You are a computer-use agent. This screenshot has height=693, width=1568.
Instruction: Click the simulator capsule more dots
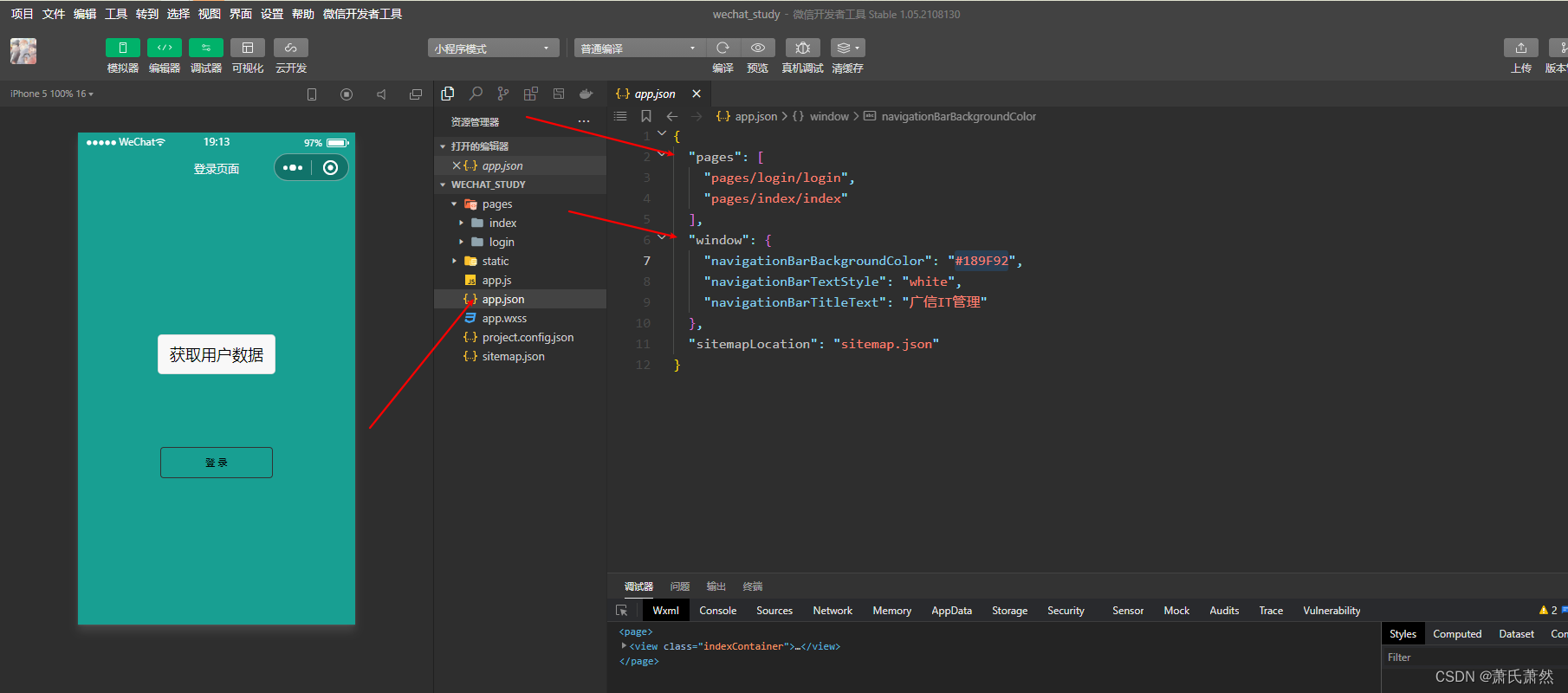click(x=293, y=168)
